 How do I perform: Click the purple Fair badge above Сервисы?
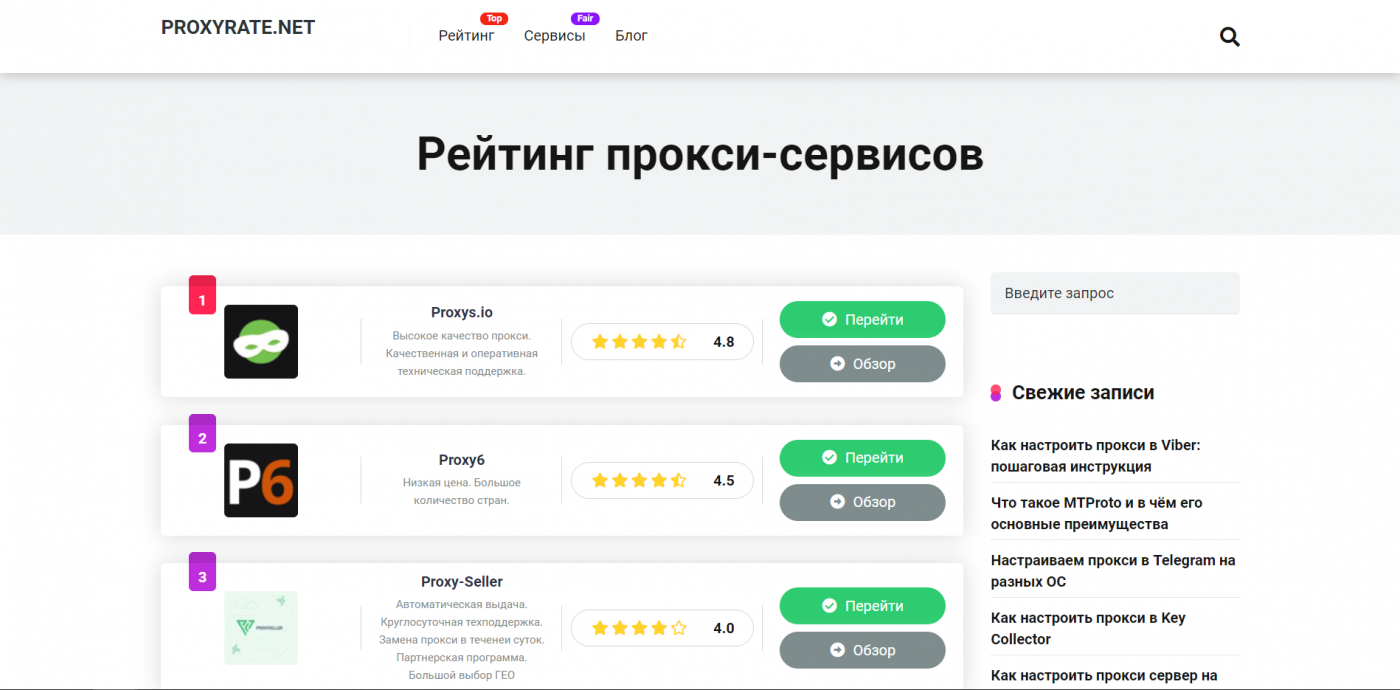coord(585,18)
